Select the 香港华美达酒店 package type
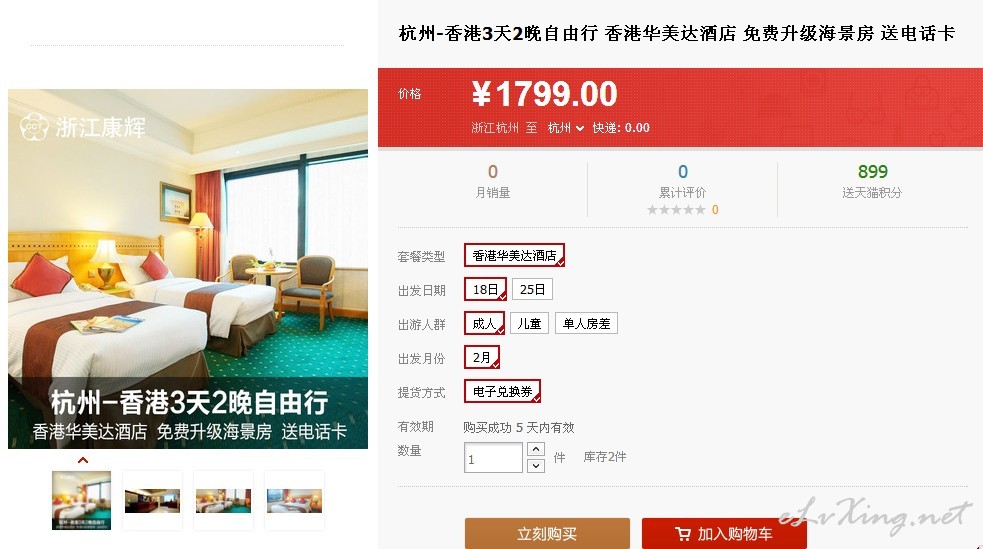 coord(515,255)
